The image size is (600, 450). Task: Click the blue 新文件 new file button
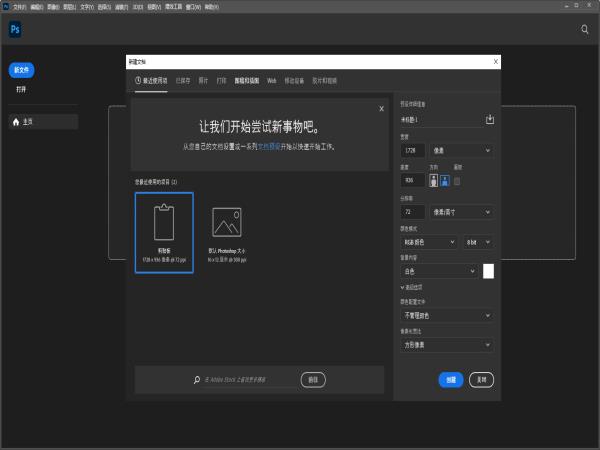21,70
